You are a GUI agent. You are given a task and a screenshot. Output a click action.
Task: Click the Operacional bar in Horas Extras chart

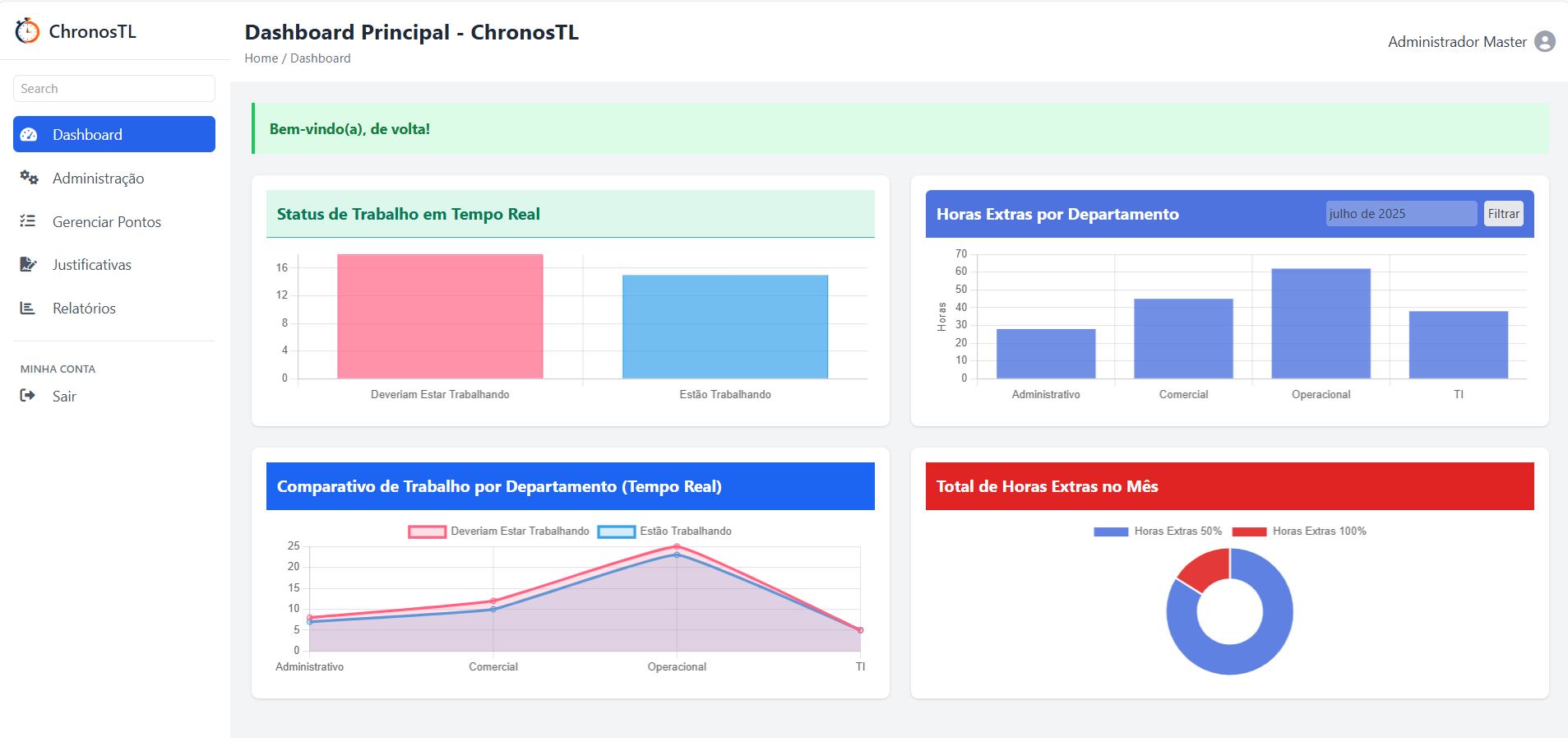tap(1321, 323)
